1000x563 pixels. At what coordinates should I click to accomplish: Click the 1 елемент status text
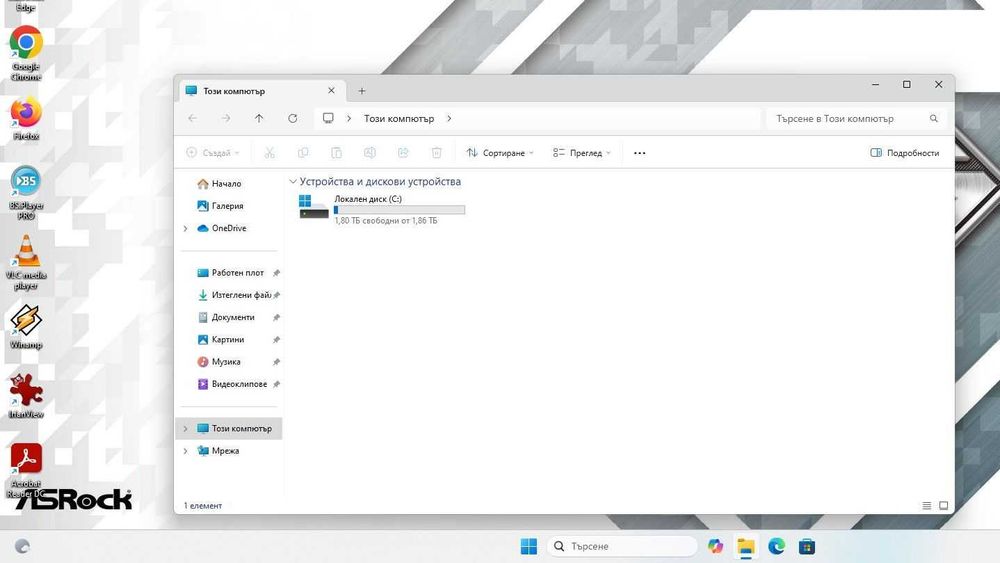pyautogui.click(x=203, y=506)
